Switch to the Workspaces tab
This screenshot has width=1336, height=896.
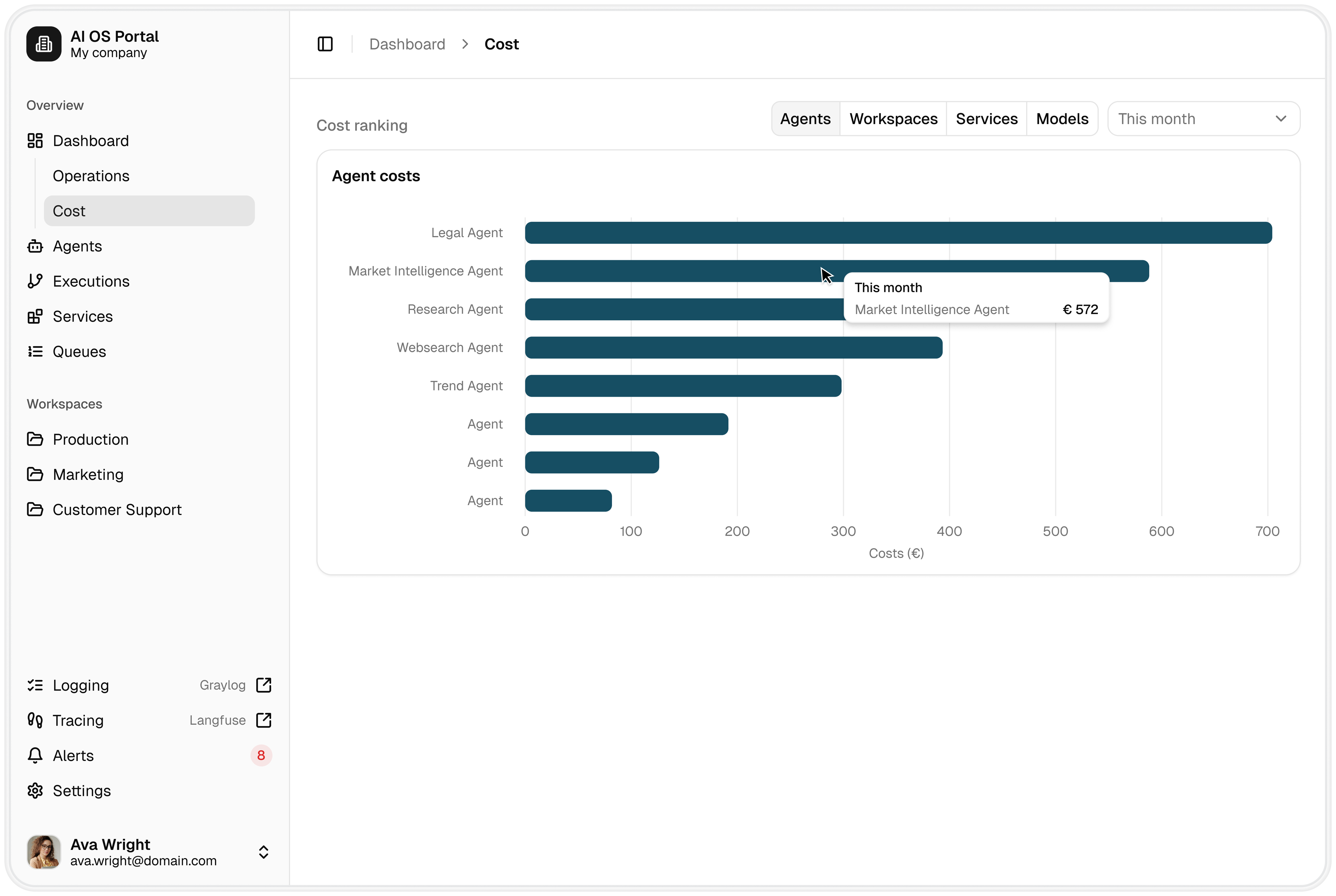coord(893,119)
